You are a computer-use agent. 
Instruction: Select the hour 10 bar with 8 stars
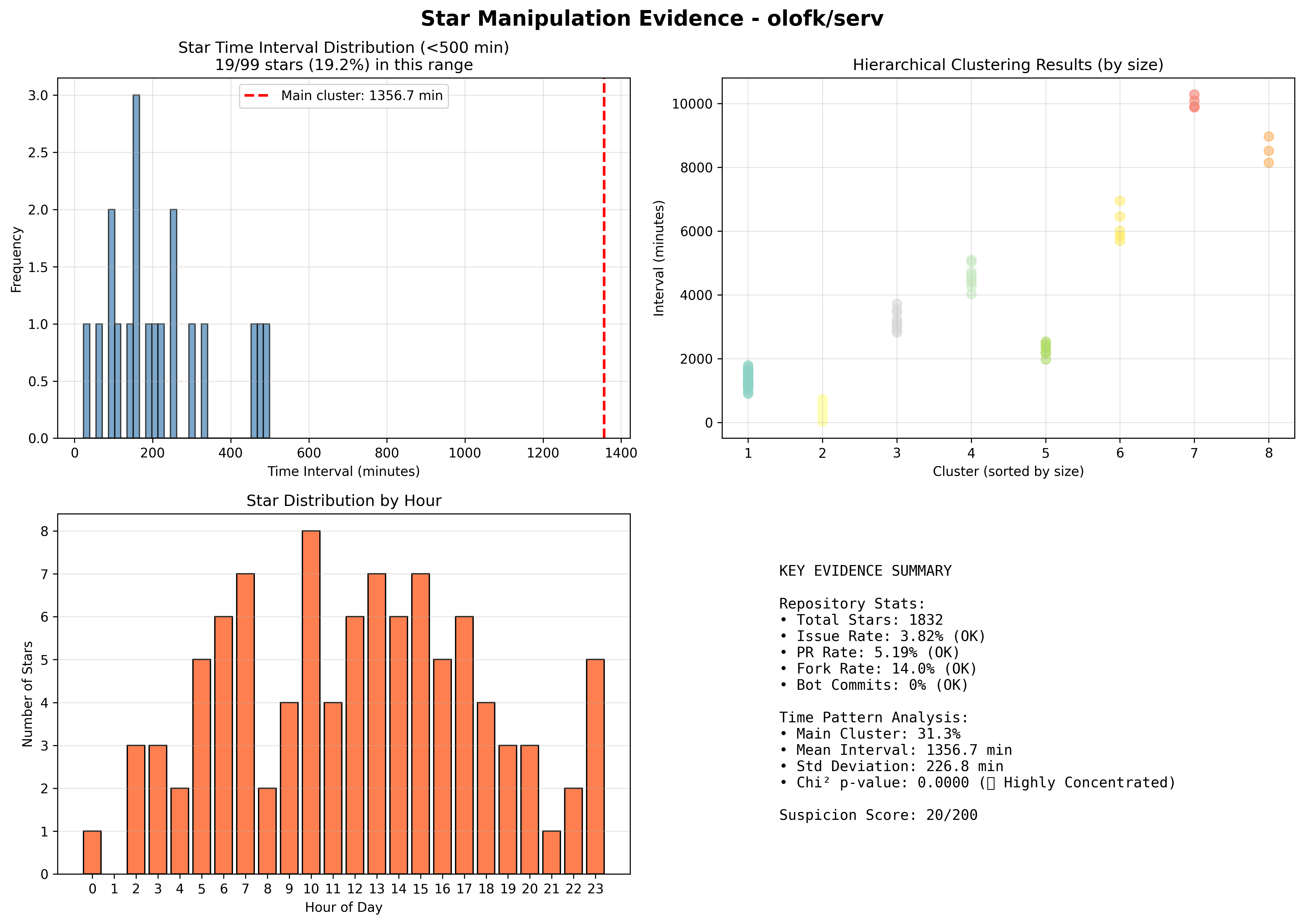pyautogui.click(x=311, y=702)
